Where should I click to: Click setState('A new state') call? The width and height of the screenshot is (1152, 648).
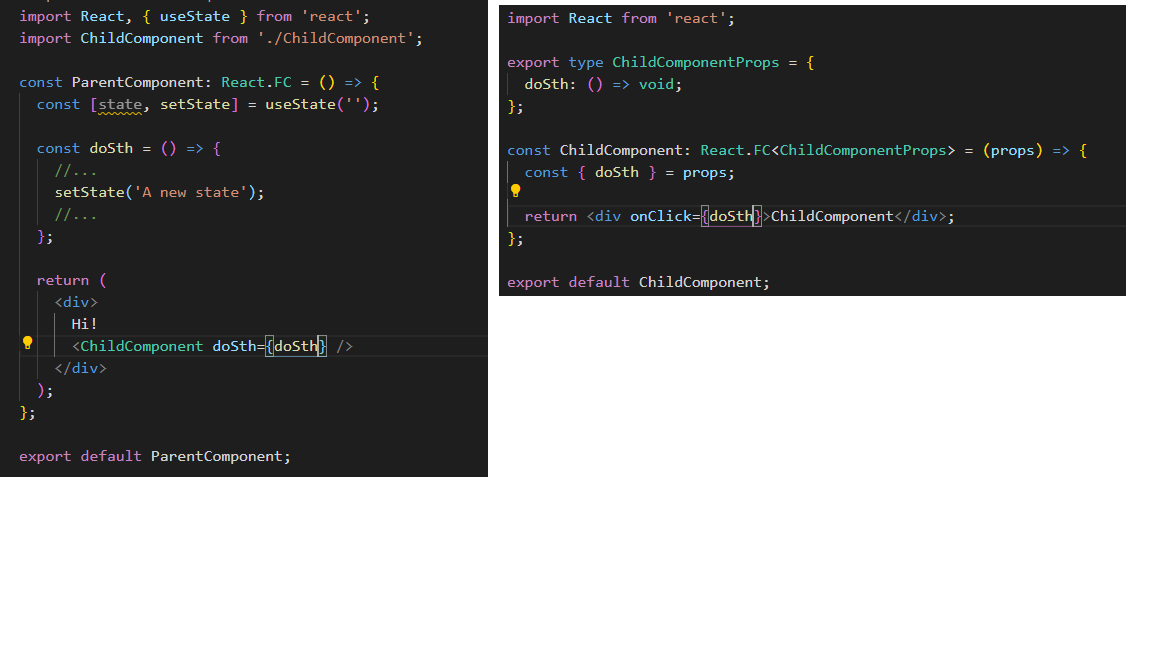tap(159, 192)
